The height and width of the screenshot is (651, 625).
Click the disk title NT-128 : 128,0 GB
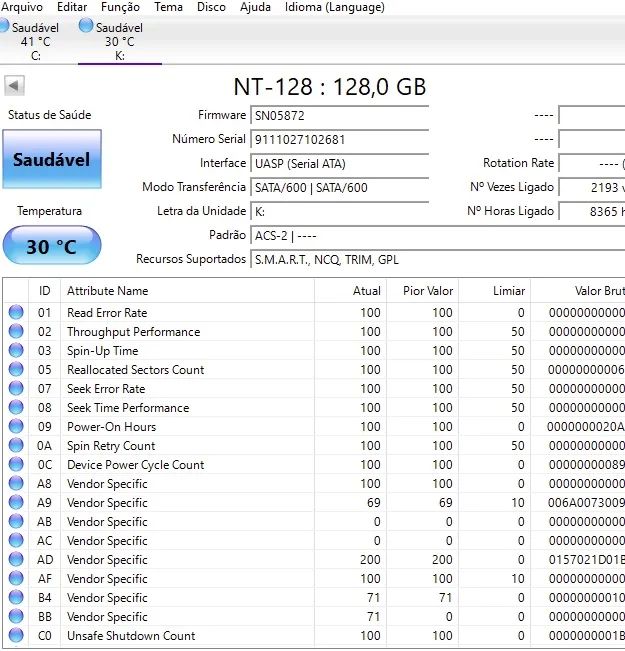tap(330, 87)
